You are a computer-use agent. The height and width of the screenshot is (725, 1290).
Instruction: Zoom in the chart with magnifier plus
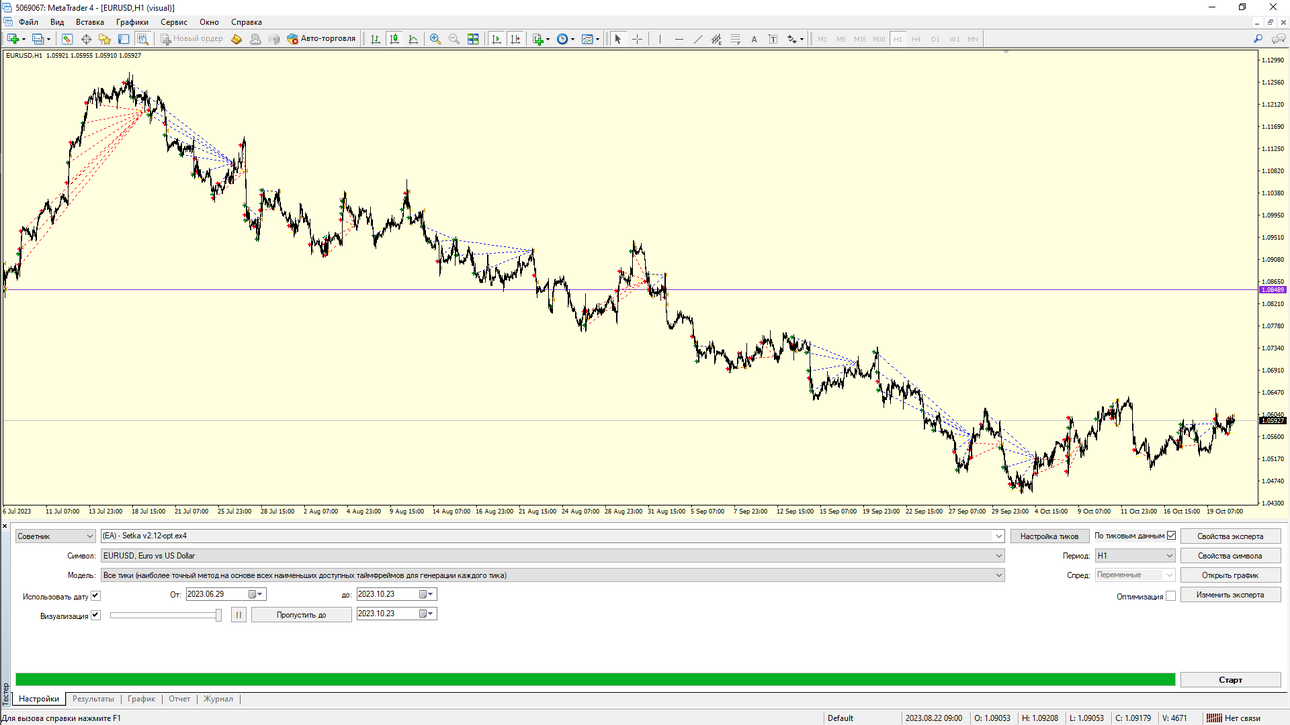coord(435,39)
